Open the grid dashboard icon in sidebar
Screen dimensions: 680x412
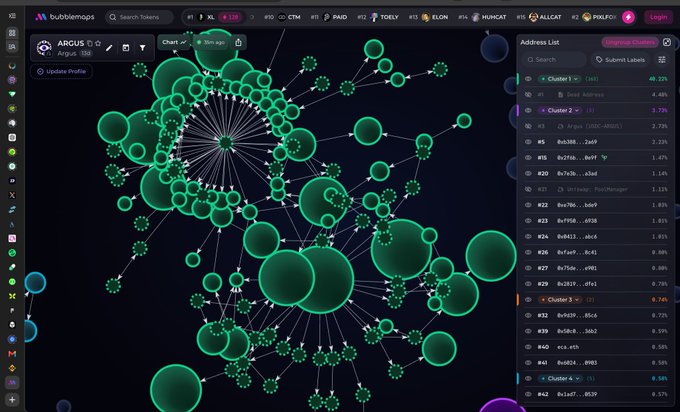coord(12,33)
